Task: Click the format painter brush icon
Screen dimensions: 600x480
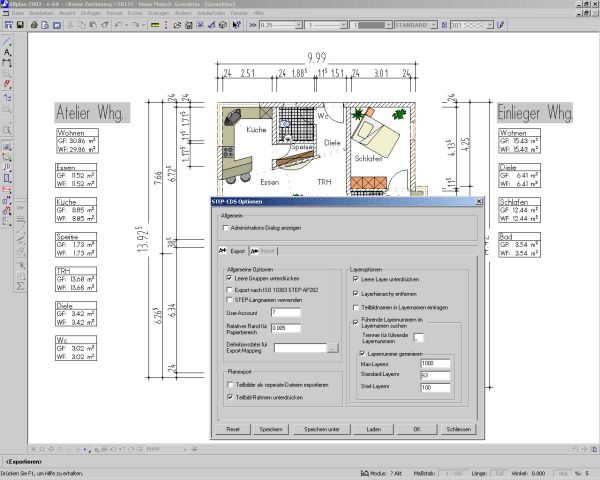Action: (x=104, y=25)
